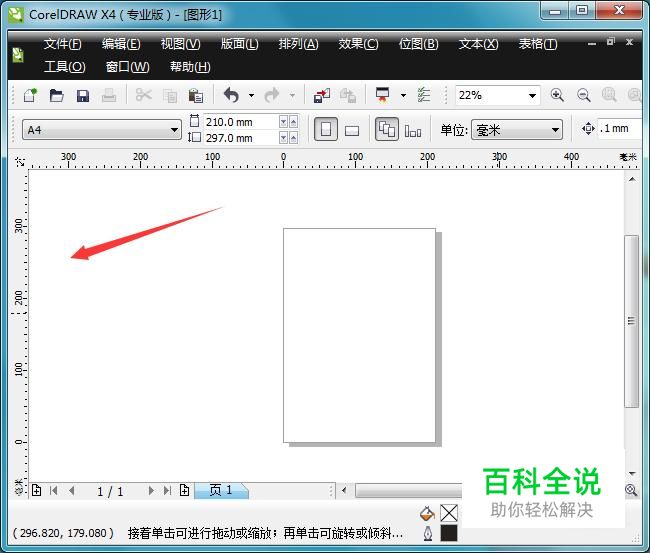Print using the printer icon
The width and height of the screenshot is (650, 553).
pyautogui.click(x=109, y=96)
